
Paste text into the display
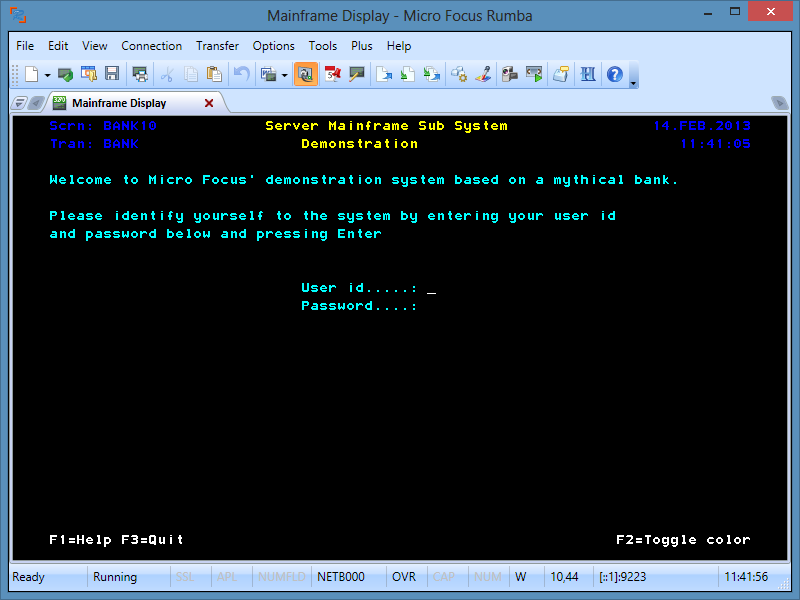215,74
